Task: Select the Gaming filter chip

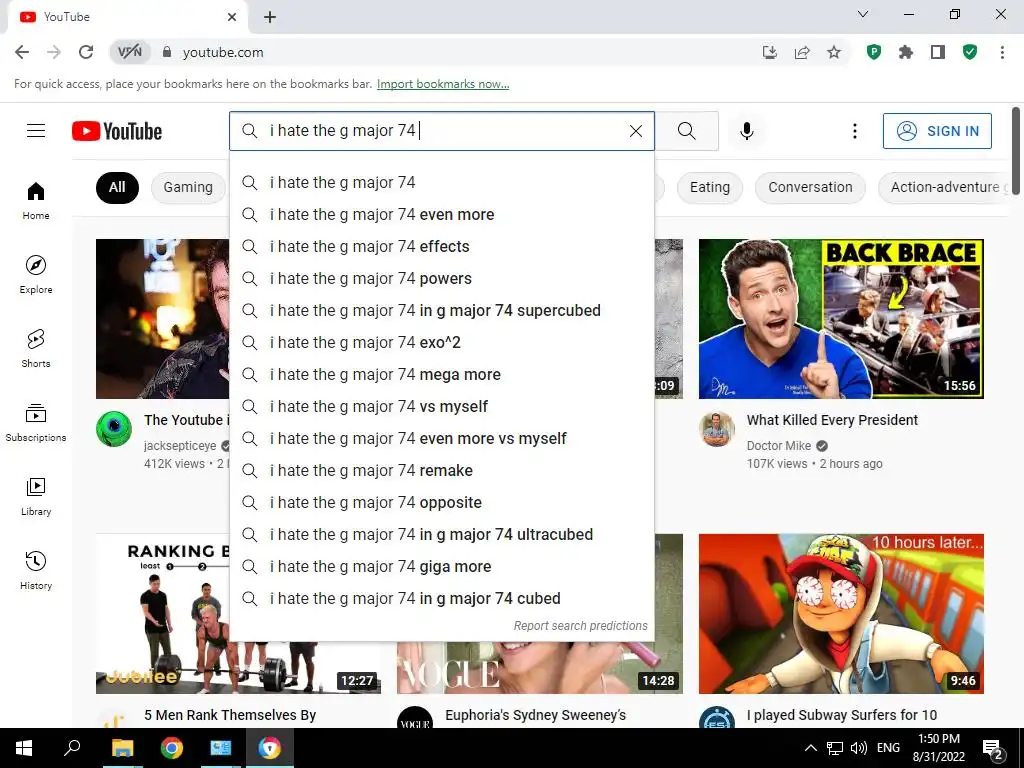Action: click(x=188, y=187)
